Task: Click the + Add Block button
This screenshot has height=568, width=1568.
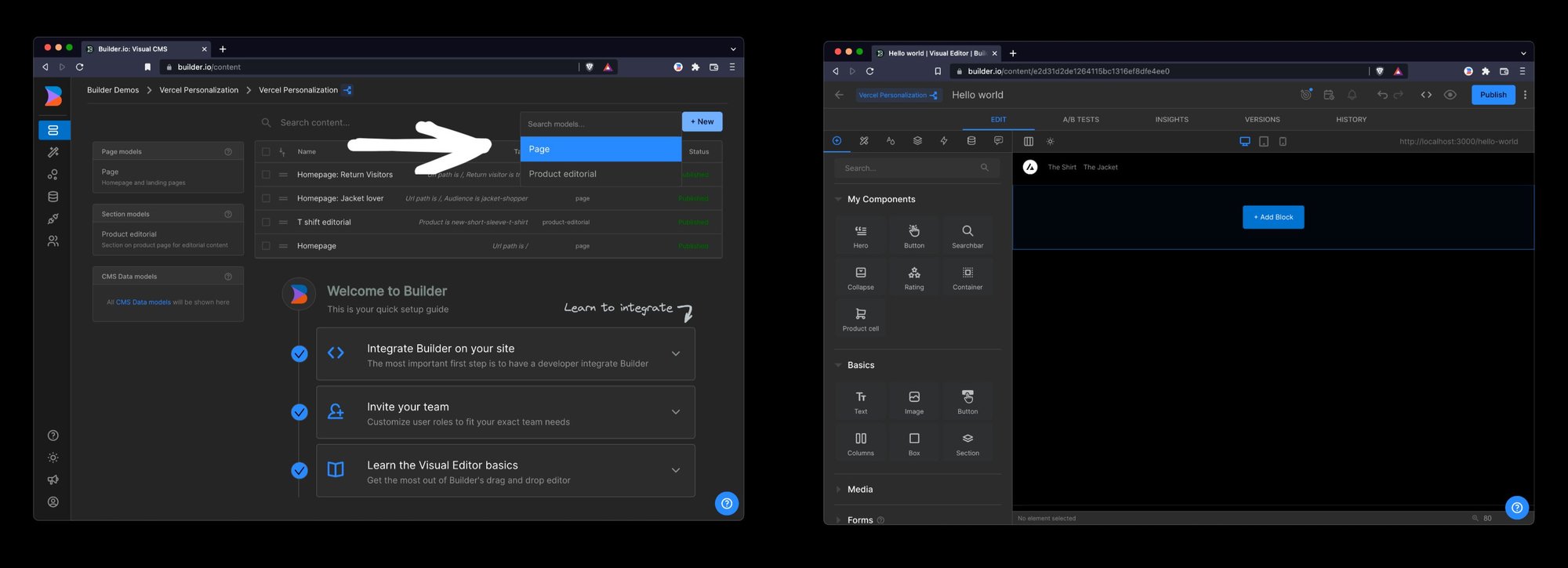Action: coord(1273,217)
